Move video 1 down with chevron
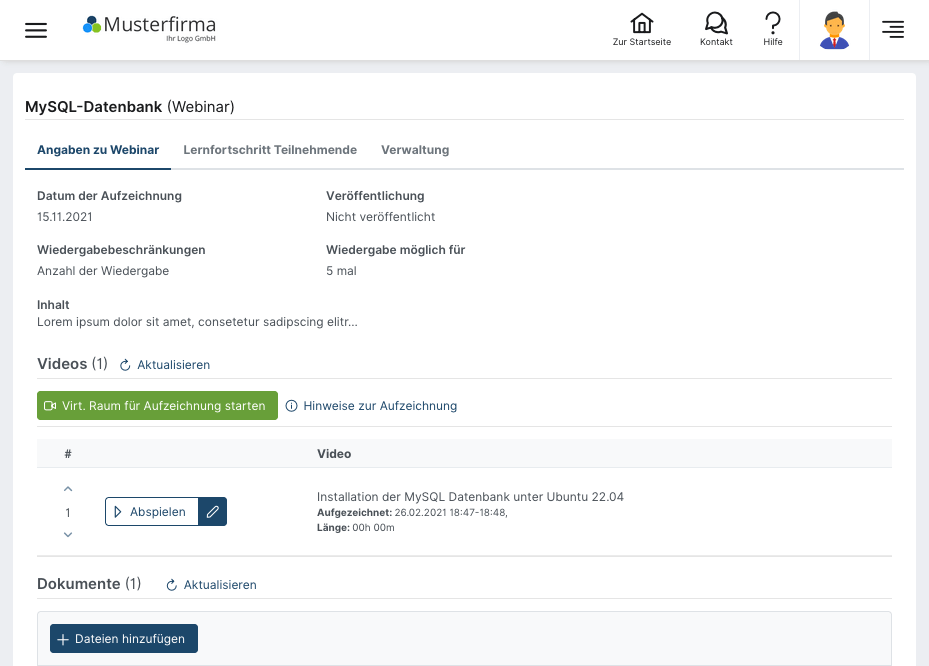Screen dimensions: 929x666 68,534
